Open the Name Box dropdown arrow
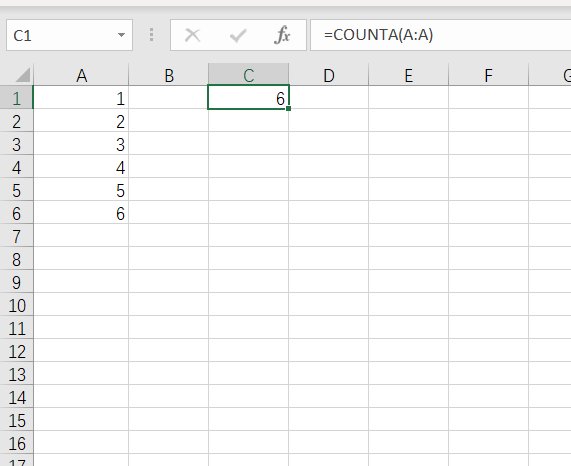This screenshot has height=466, width=571. tap(121, 35)
